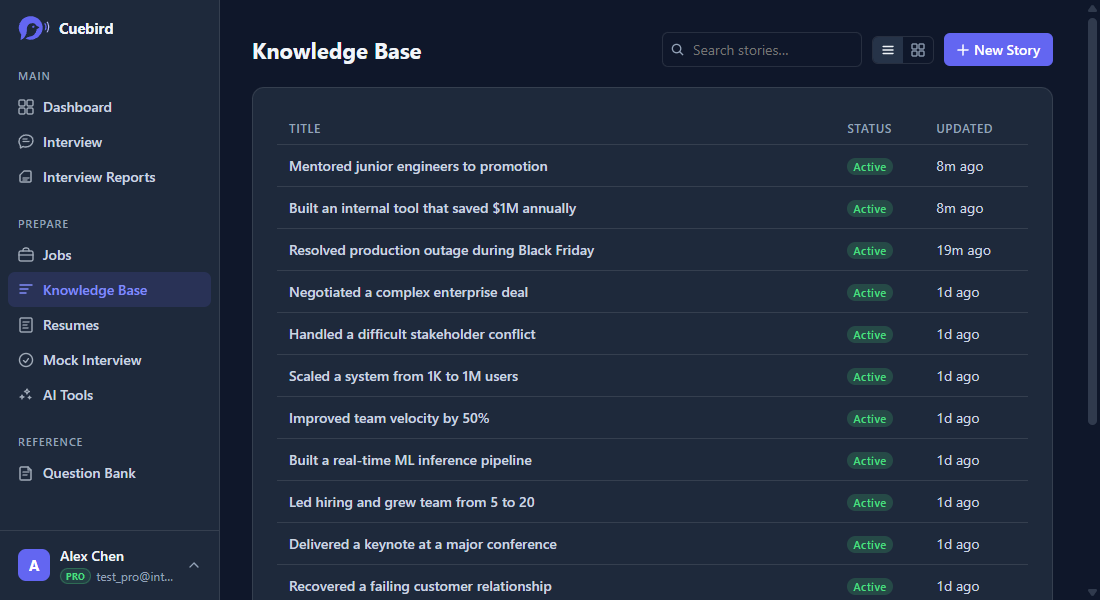Viewport: 1100px width, 600px height.
Task: Click the page vertical scrollbar
Action: 1092,221
